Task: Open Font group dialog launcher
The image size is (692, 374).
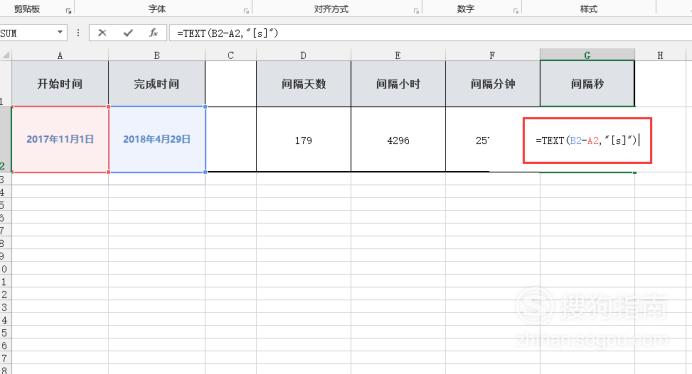Action: pos(246,11)
